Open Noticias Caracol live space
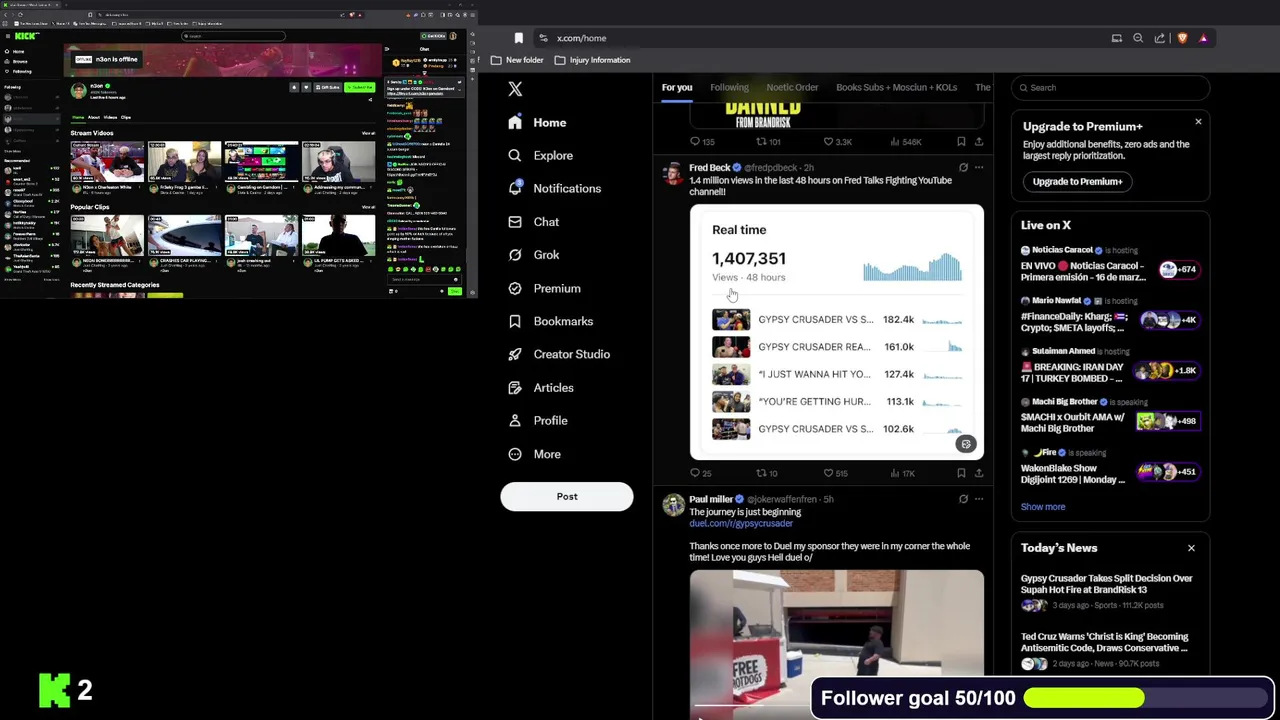 tap(1108, 263)
